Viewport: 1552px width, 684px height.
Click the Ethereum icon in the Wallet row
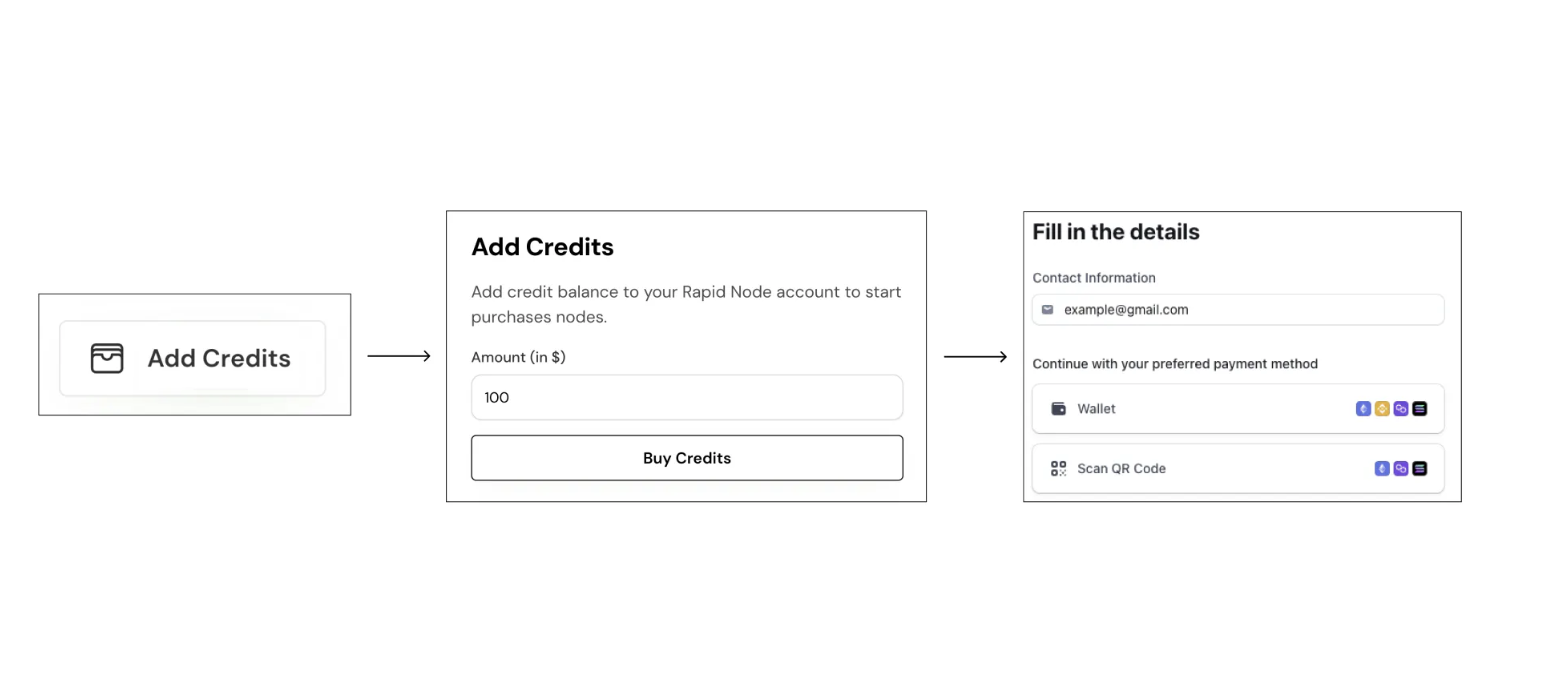click(1363, 409)
